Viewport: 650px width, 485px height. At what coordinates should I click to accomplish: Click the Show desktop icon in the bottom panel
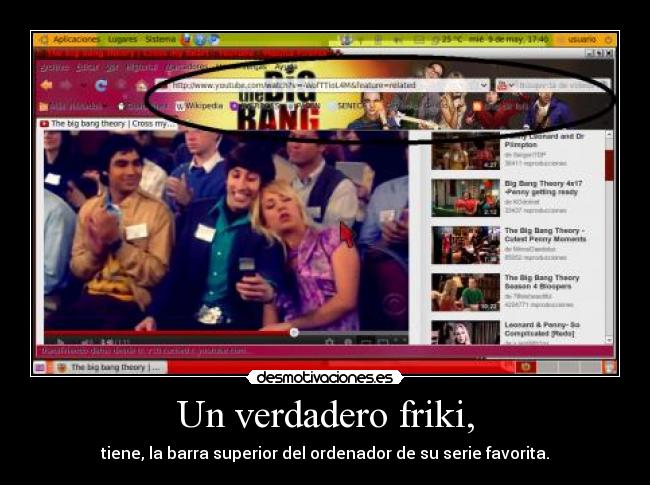coord(39,367)
